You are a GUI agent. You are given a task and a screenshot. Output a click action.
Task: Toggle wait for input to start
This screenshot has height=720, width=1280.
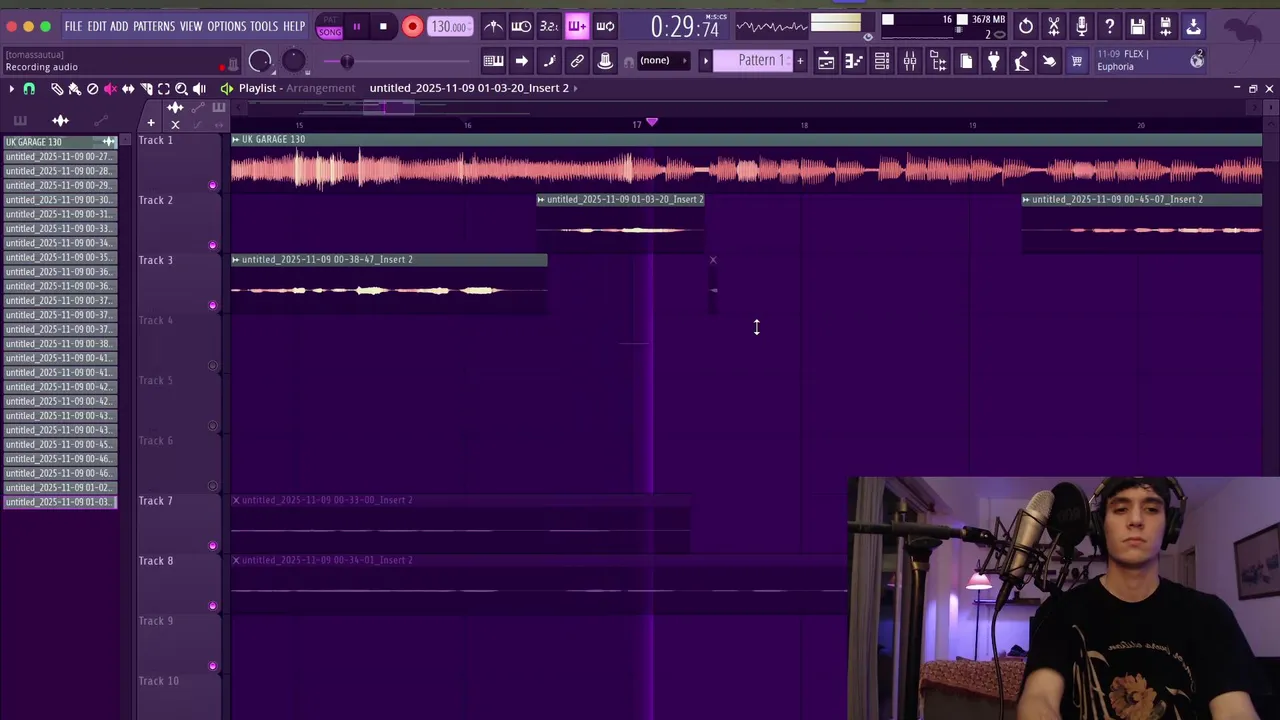point(521,27)
